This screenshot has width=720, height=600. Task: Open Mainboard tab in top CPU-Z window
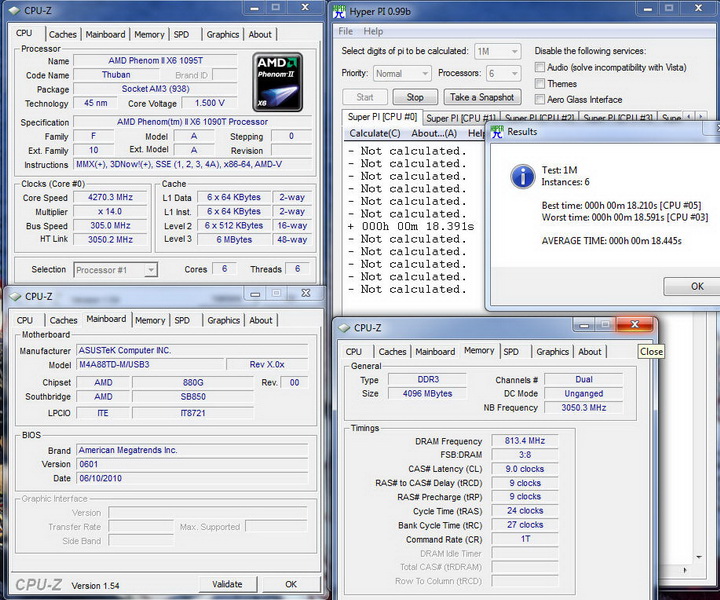click(x=105, y=34)
